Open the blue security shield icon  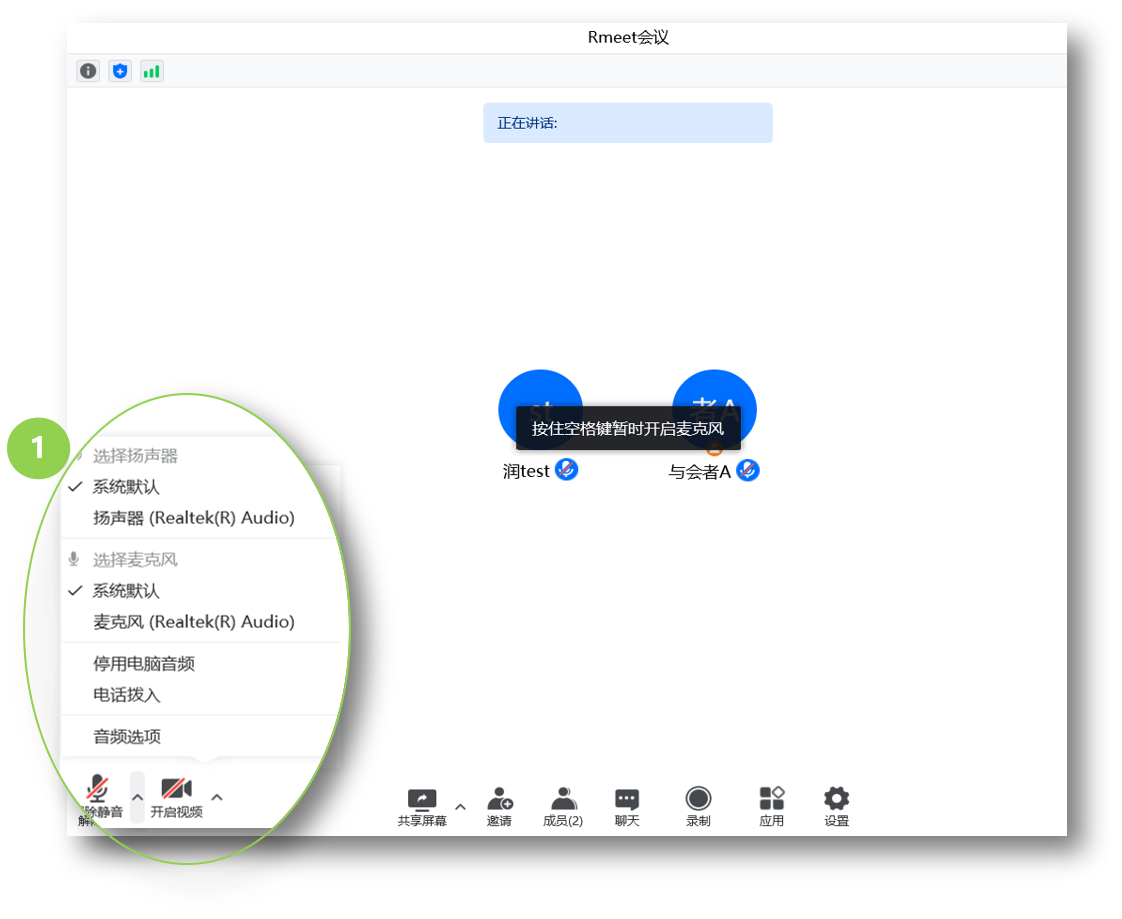120,71
